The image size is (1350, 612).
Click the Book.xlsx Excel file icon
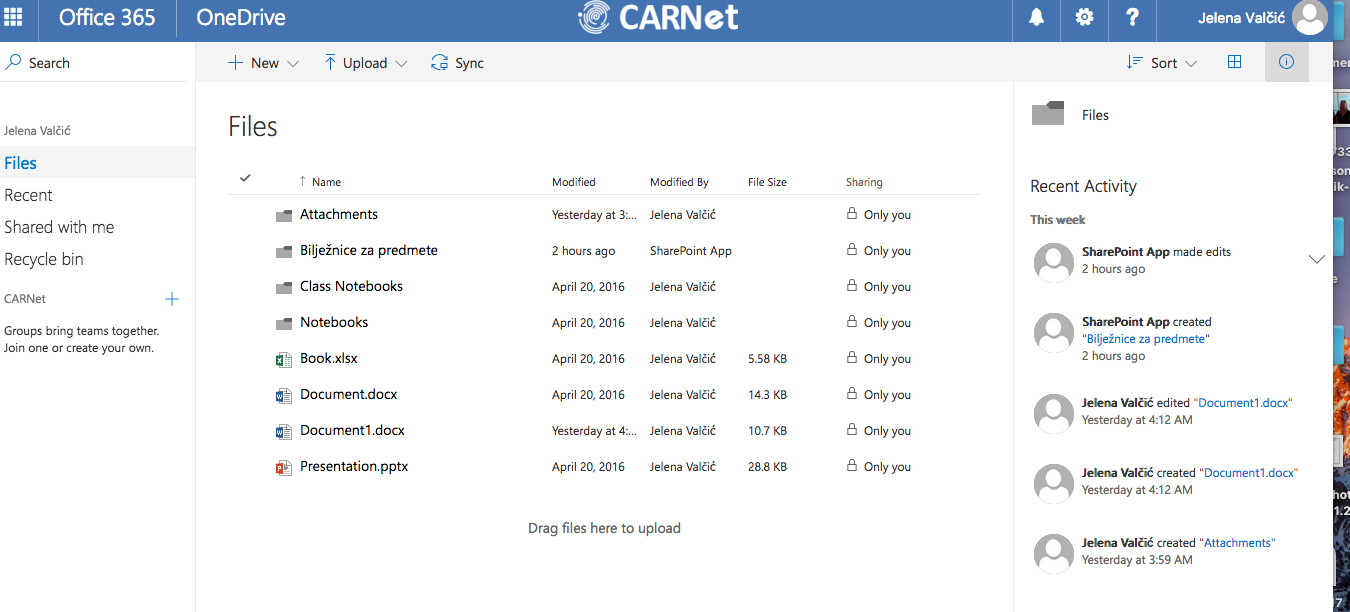tap(284, 359)
